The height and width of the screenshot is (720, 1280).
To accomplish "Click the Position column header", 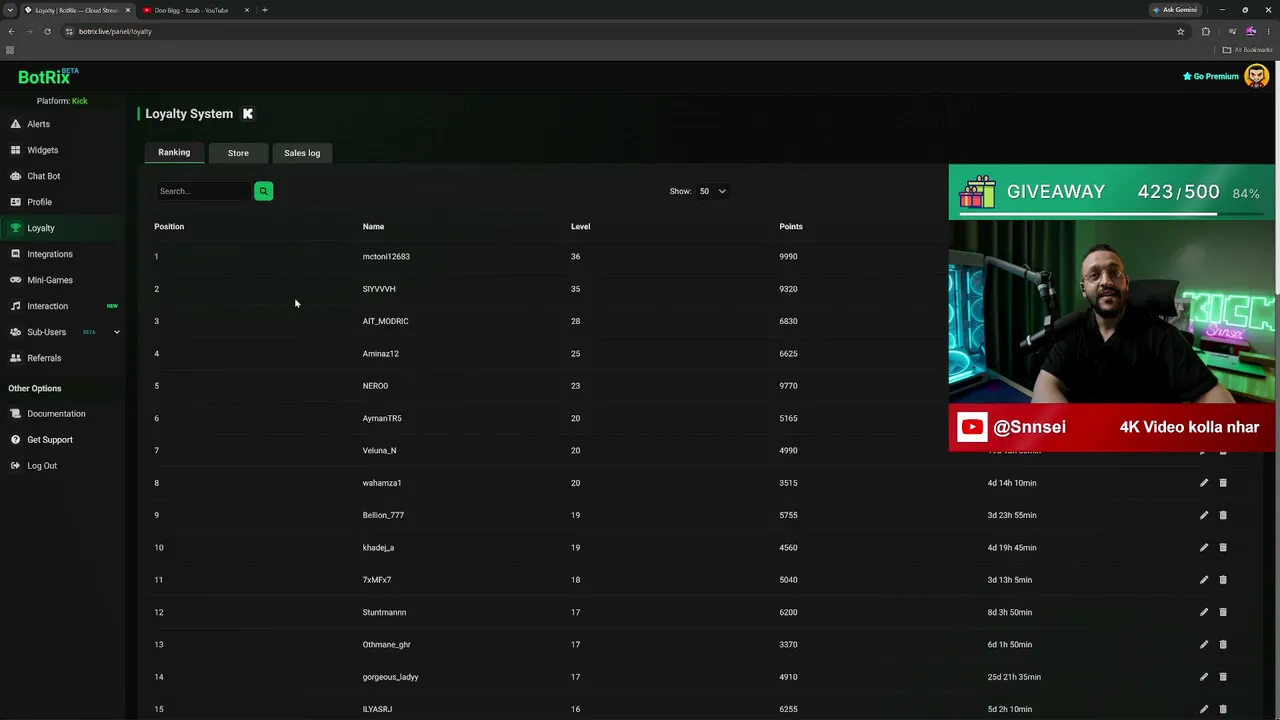I will (169, 227).
